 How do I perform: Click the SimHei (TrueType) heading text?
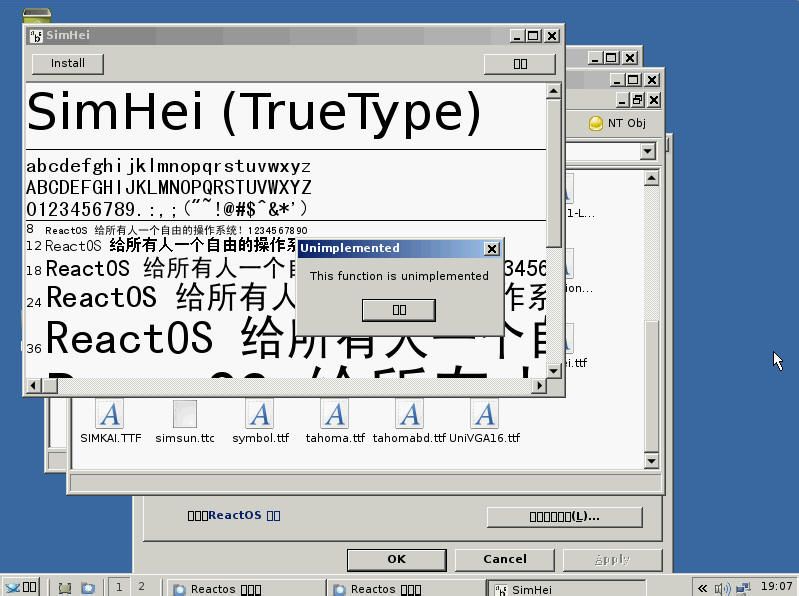tap(254, 113)
